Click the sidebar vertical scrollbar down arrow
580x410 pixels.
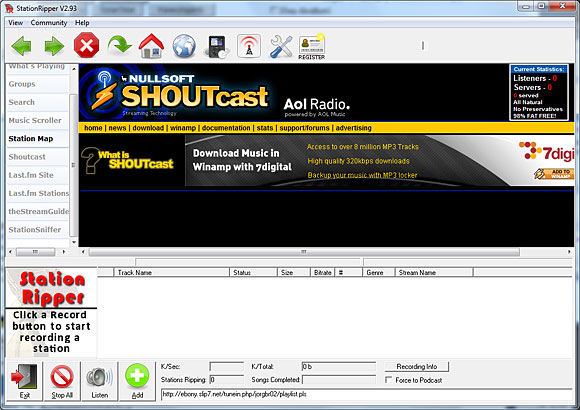pos(74,242)
